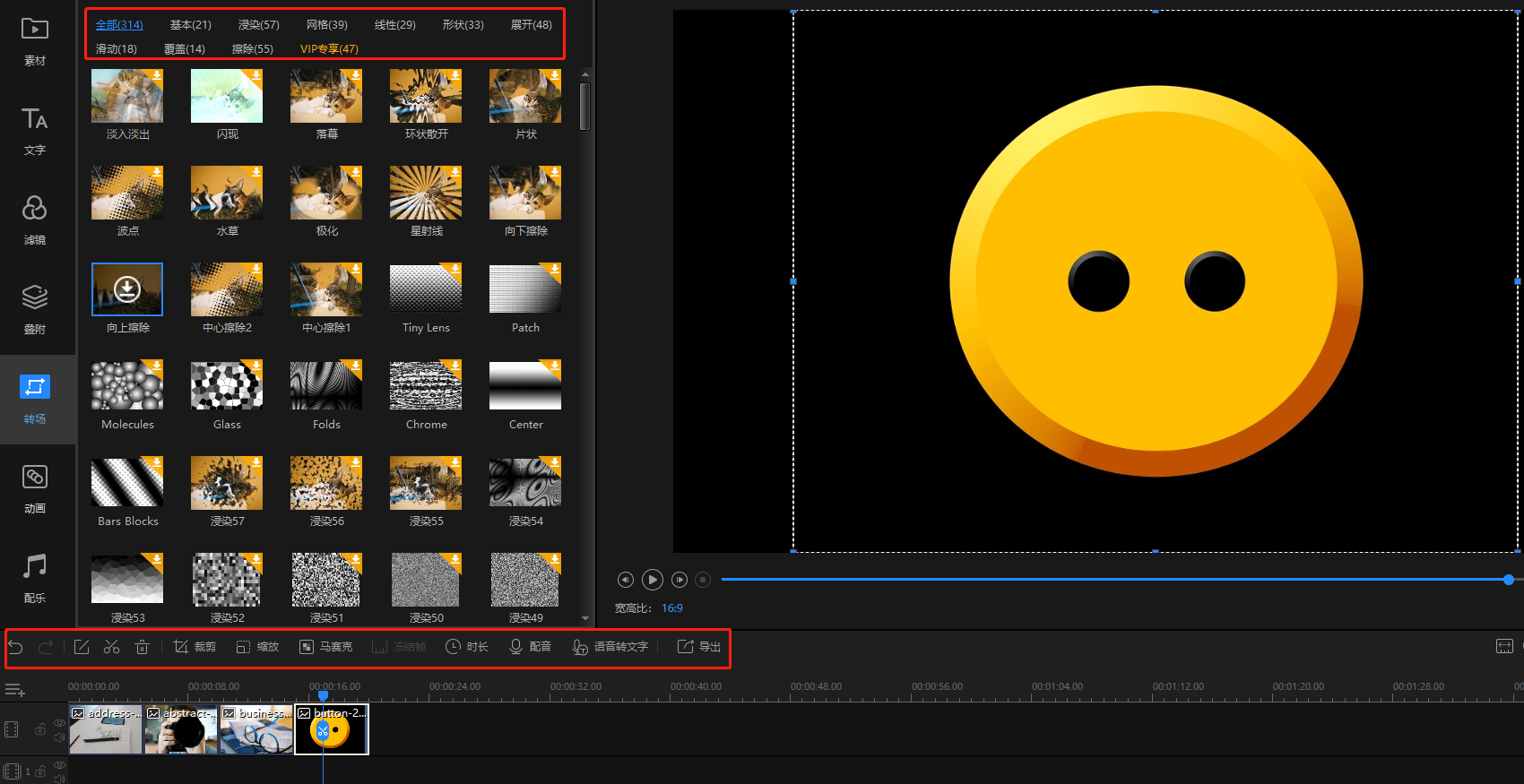Viewport: 1524px width, 784px height.
Task: Select the 闪现 transition thumbnail
Action: click(227, 96)
